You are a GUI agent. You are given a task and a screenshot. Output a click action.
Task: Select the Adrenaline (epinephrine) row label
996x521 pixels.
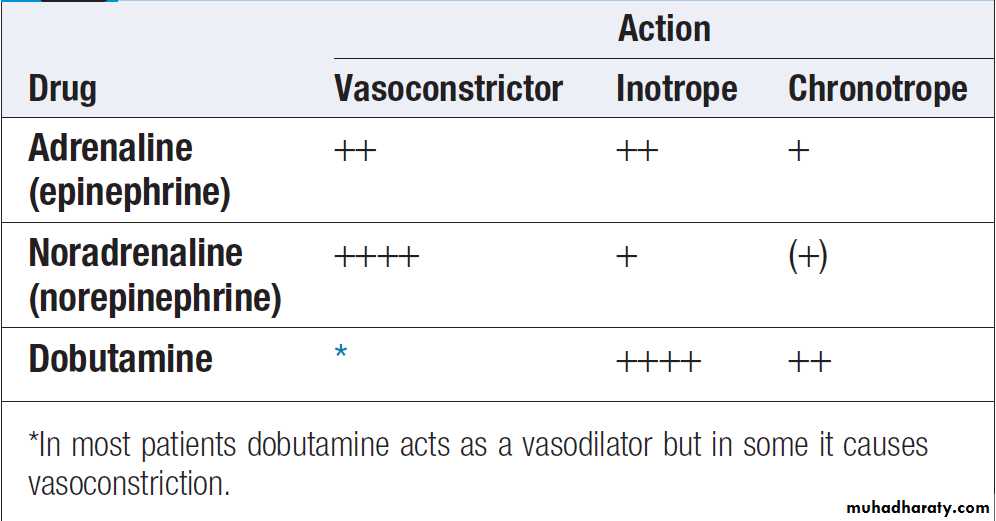tap(129, 170)
